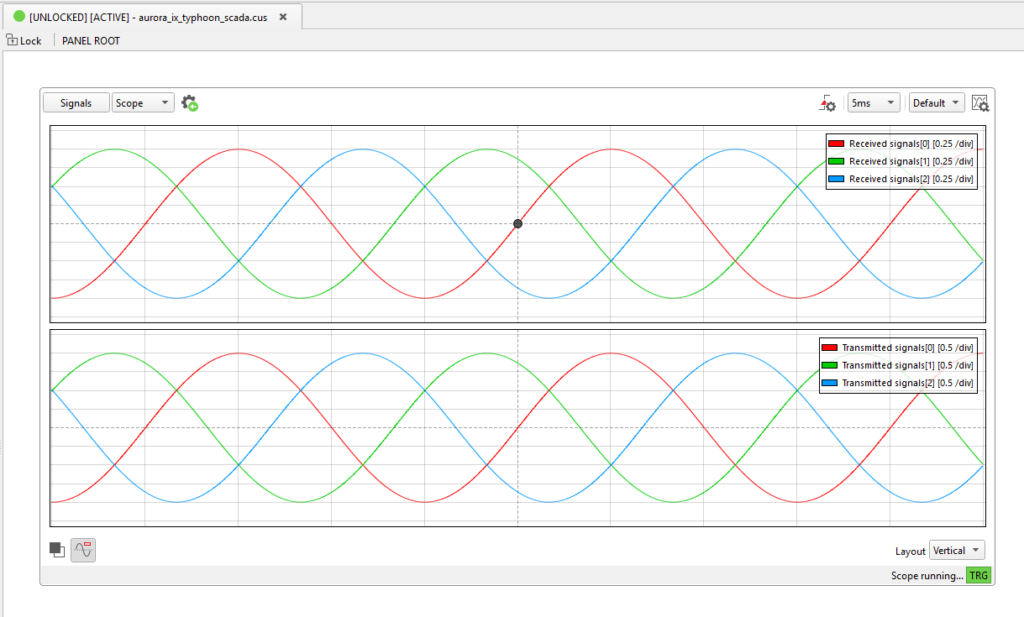Click the green TRG trigger indicator
The width and height of the screenshot is (1024, 617).
(x=978, y=576)
